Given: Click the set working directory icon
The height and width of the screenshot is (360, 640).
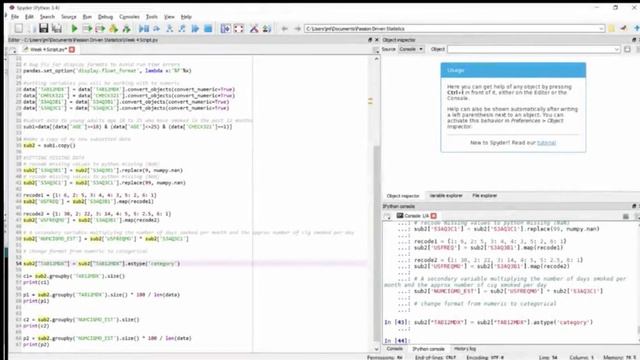Looking at the screenshot, I should click(624, 29).
